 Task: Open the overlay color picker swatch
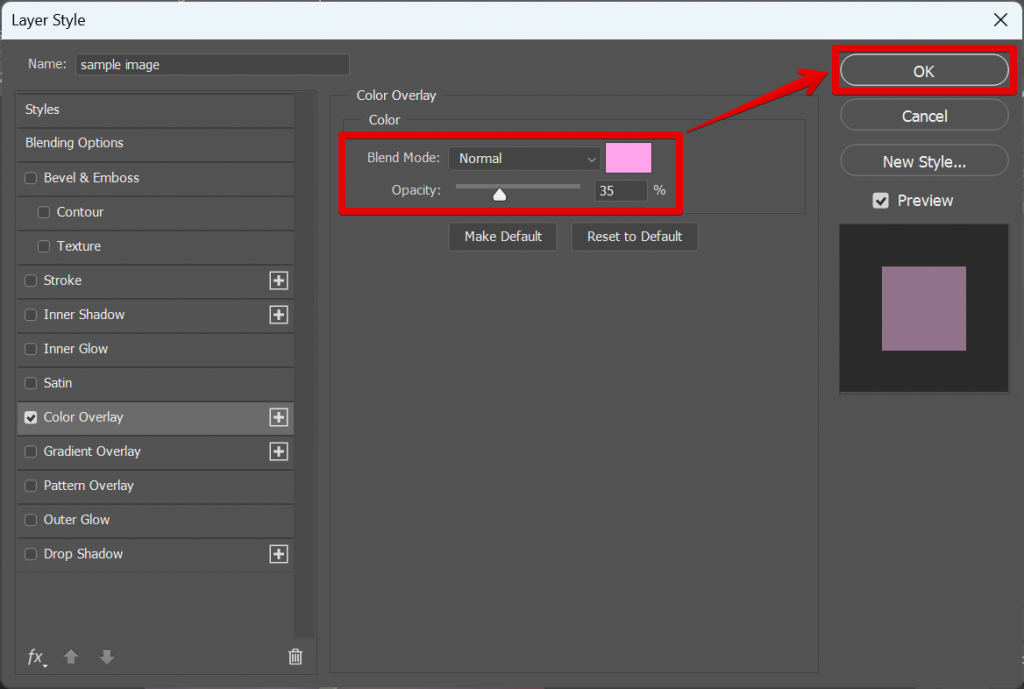coord(630,158)
